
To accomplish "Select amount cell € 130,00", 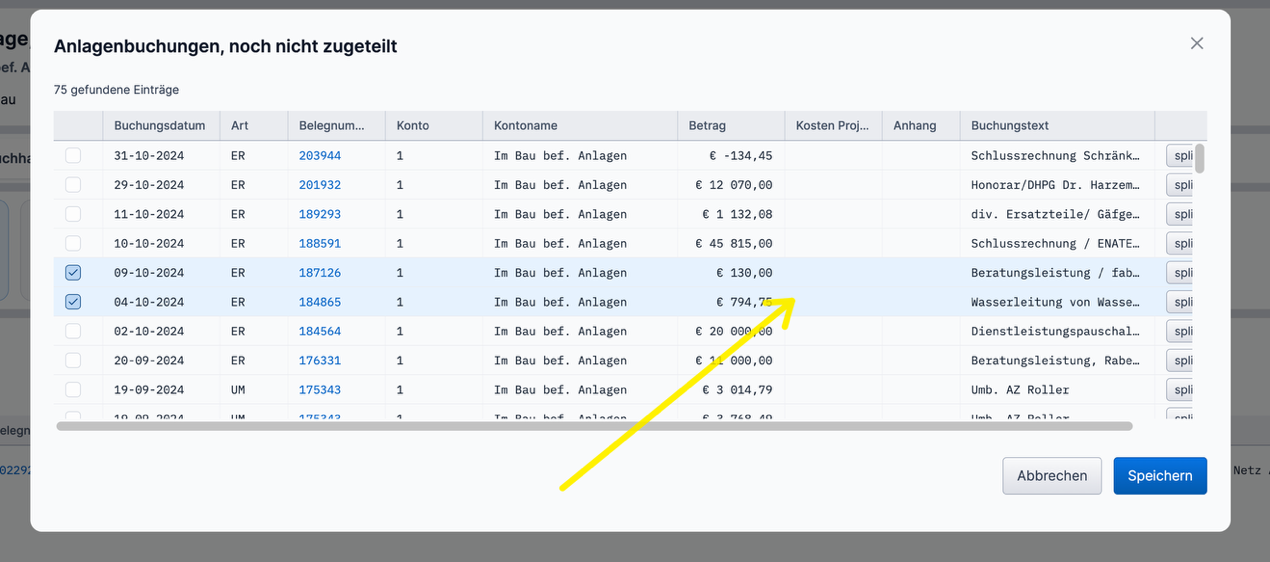I will pos(731,272).
